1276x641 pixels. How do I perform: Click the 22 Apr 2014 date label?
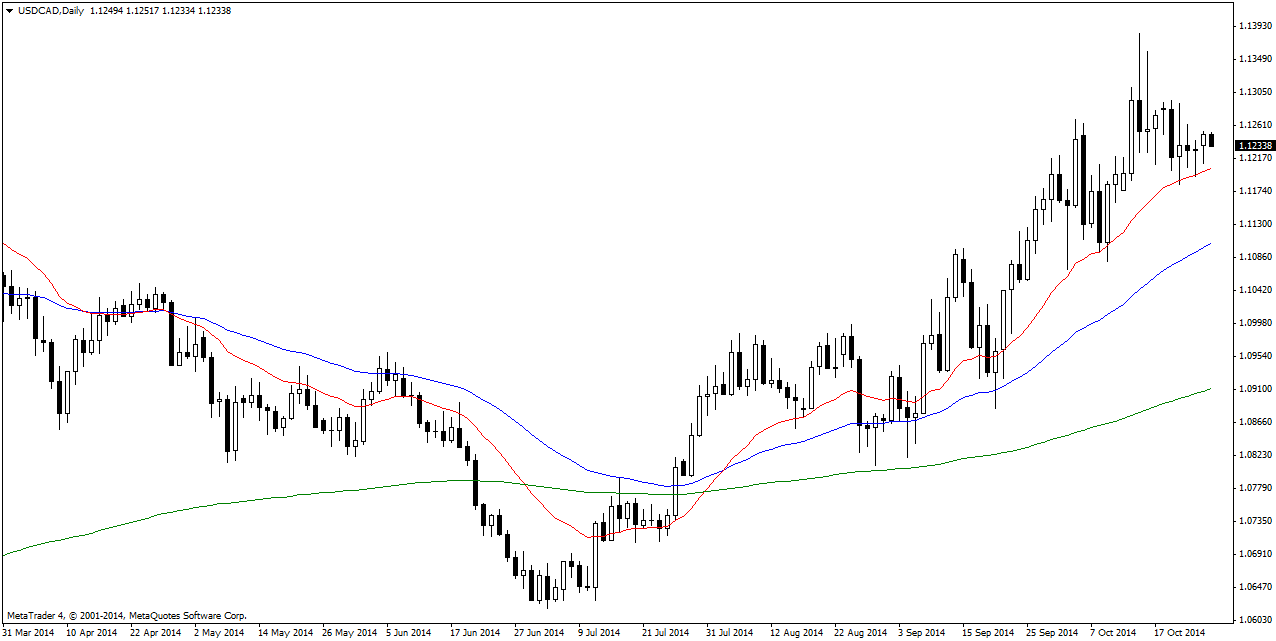(156, 633)
